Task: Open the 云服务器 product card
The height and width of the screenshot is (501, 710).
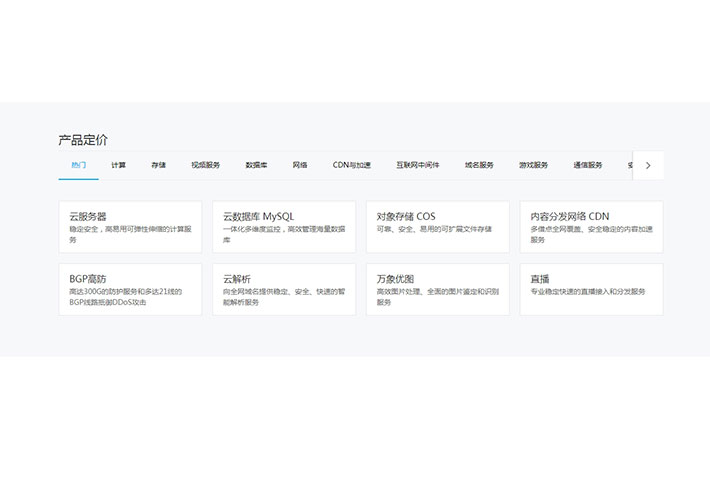Action: (130, 227)
